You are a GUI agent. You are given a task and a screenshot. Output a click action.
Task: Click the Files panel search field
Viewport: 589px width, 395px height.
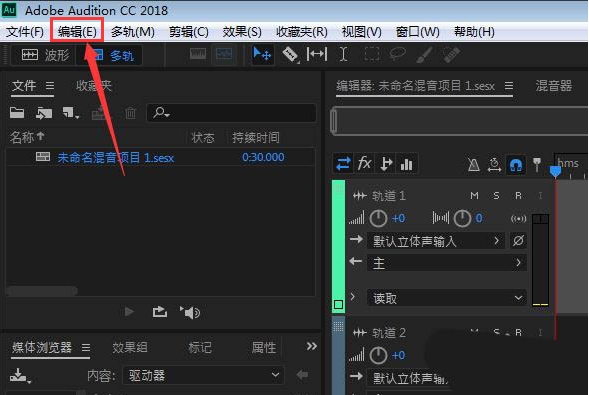click(x=231, y=113)
